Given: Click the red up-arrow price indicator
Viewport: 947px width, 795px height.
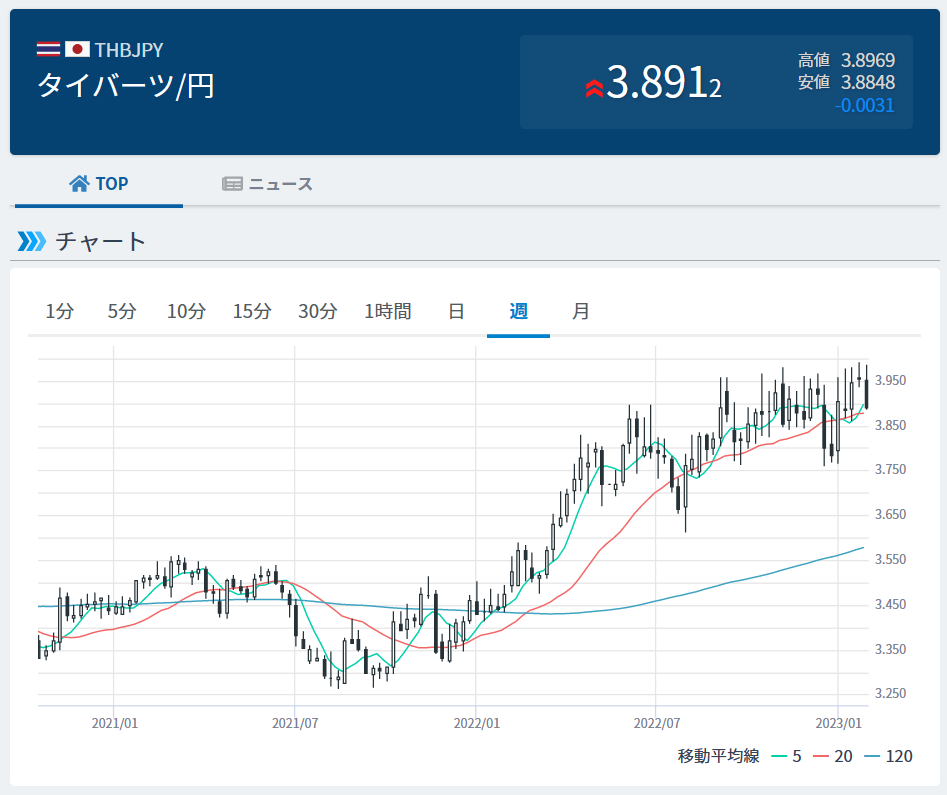Looking at the screenshot, I should coord(594,88).
